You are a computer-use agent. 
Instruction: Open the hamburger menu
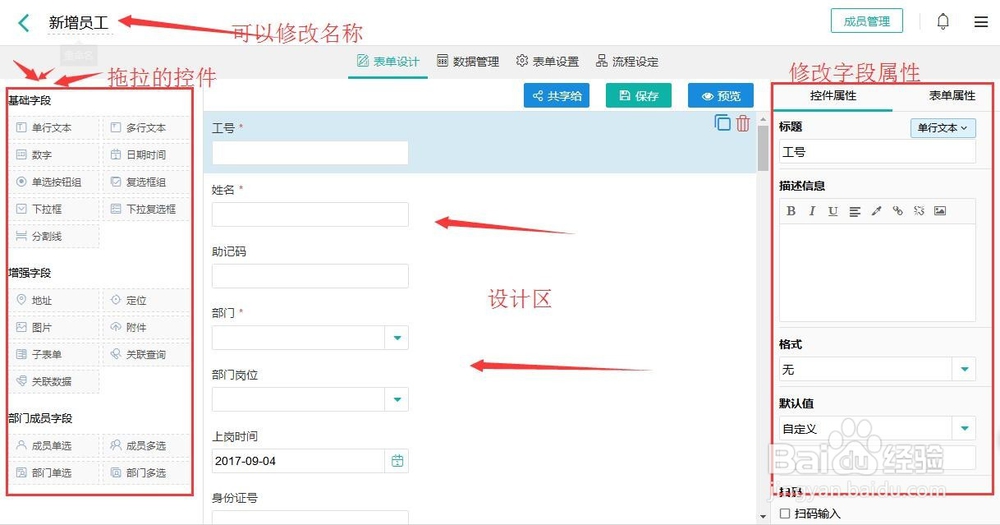tap(981, 22)
